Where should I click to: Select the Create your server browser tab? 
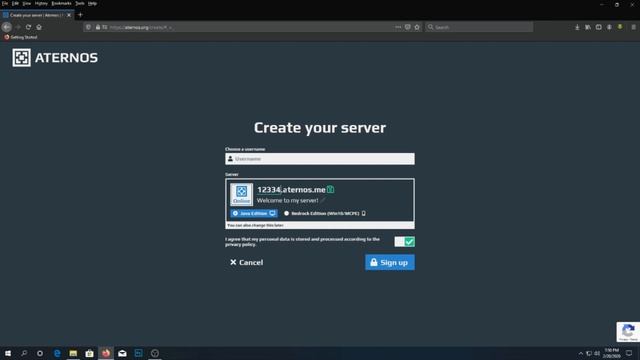pyautogui.click(x=37, y=15)
